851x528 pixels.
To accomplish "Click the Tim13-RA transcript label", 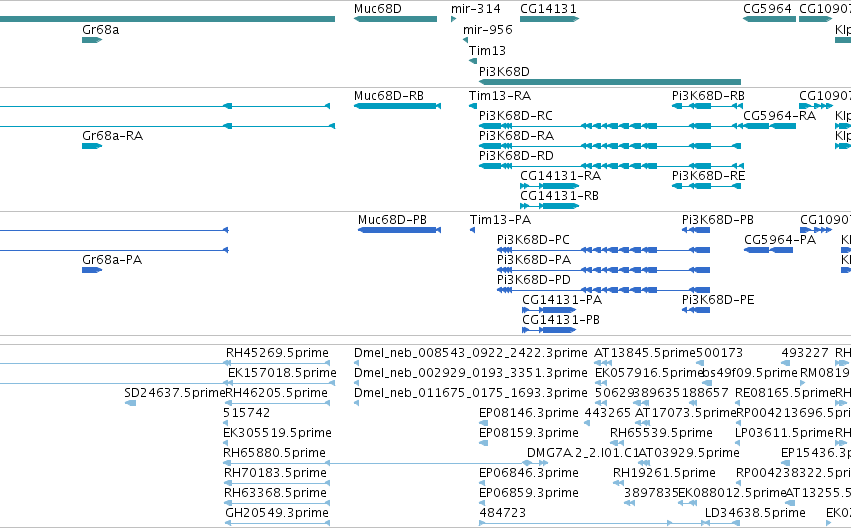I will (x=500, y=96).
